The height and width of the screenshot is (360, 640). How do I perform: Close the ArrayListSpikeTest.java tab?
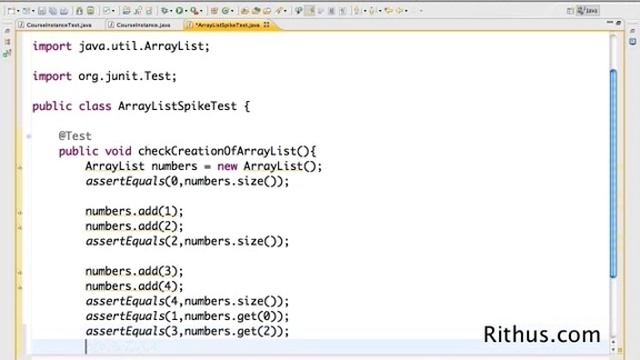[x=267, y=25]
